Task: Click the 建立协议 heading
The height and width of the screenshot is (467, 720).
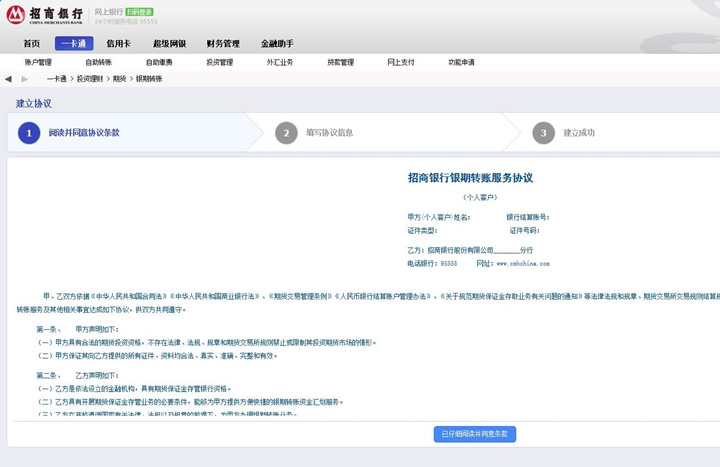Action: (34, 103)
